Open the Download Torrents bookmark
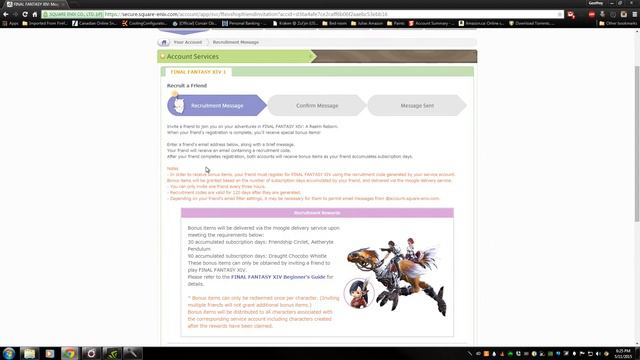This screenshot has width=640, height=360. point(531,23)
